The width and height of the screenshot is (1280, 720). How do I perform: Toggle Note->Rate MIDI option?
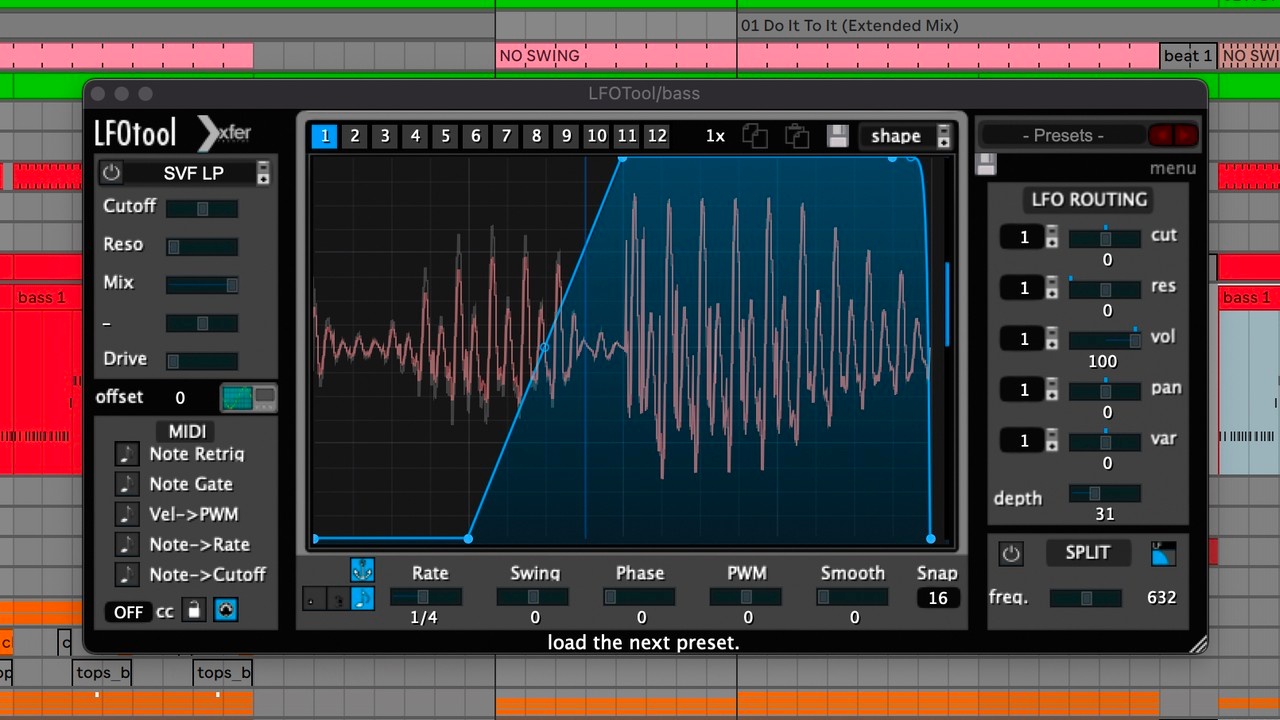click(x=127, y=544)
